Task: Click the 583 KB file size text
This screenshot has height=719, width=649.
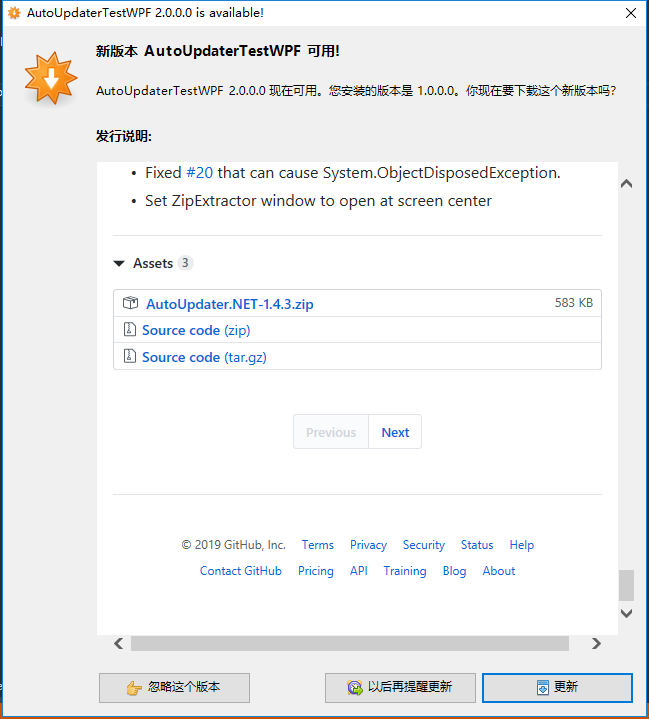Action: (574, 303)
